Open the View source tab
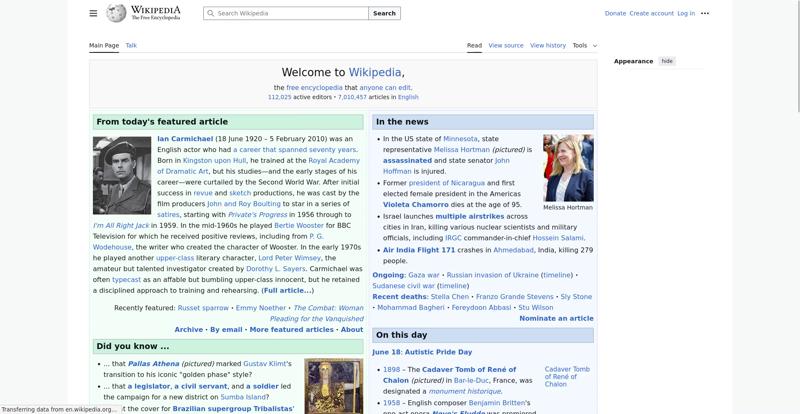Screen dimensions: 800x414 (506, 45)
